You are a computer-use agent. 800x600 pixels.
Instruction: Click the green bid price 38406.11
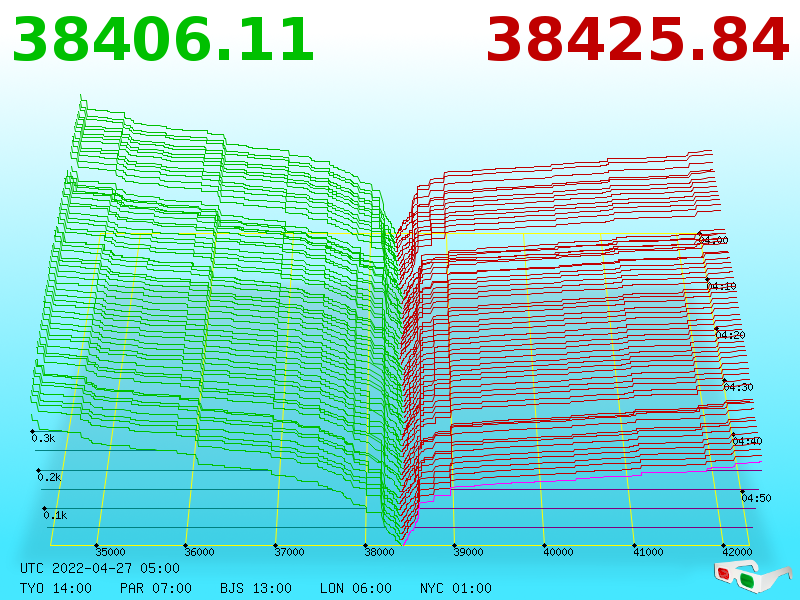tap(163, 40)
